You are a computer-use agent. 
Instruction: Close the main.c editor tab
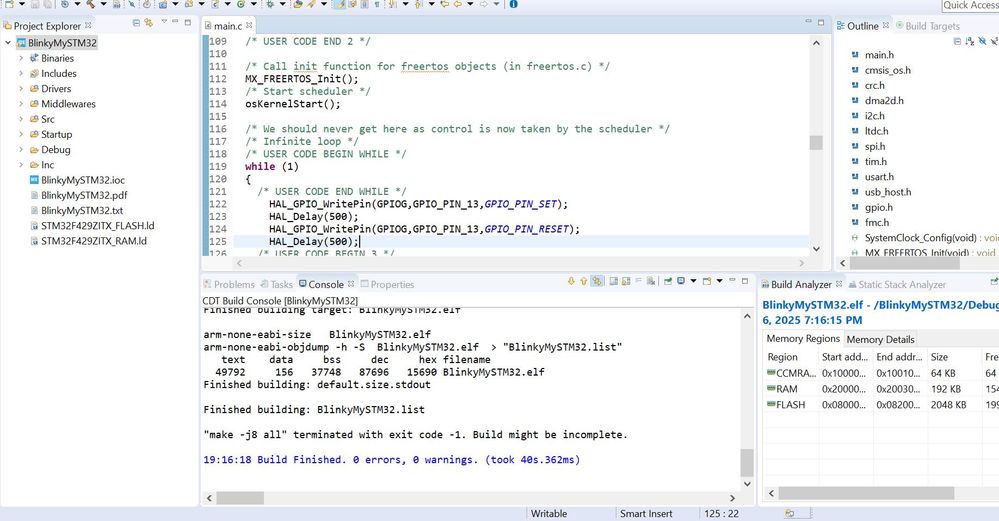(x=249, y=25)
